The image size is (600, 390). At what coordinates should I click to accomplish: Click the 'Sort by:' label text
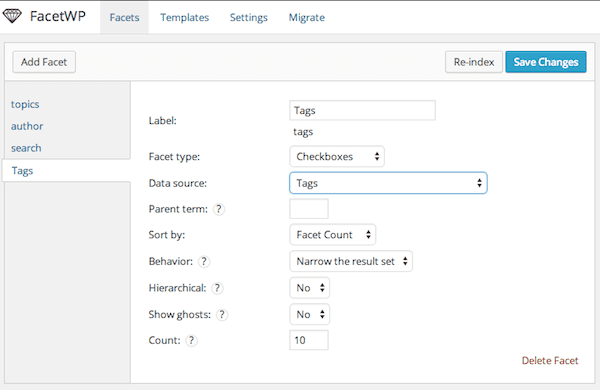166,235
